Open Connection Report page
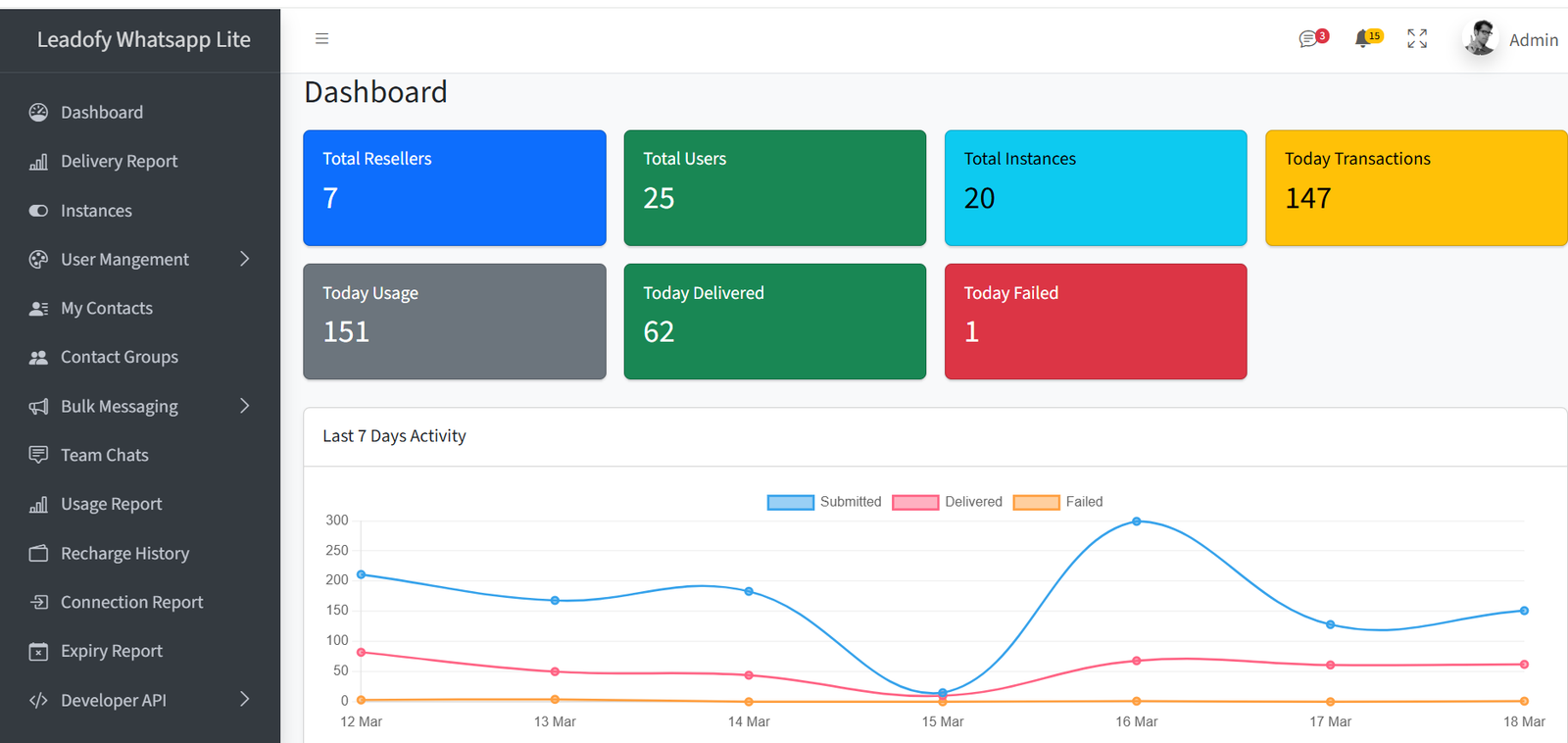The height and width of the screenshot is (743, 1568). [140, 602]
